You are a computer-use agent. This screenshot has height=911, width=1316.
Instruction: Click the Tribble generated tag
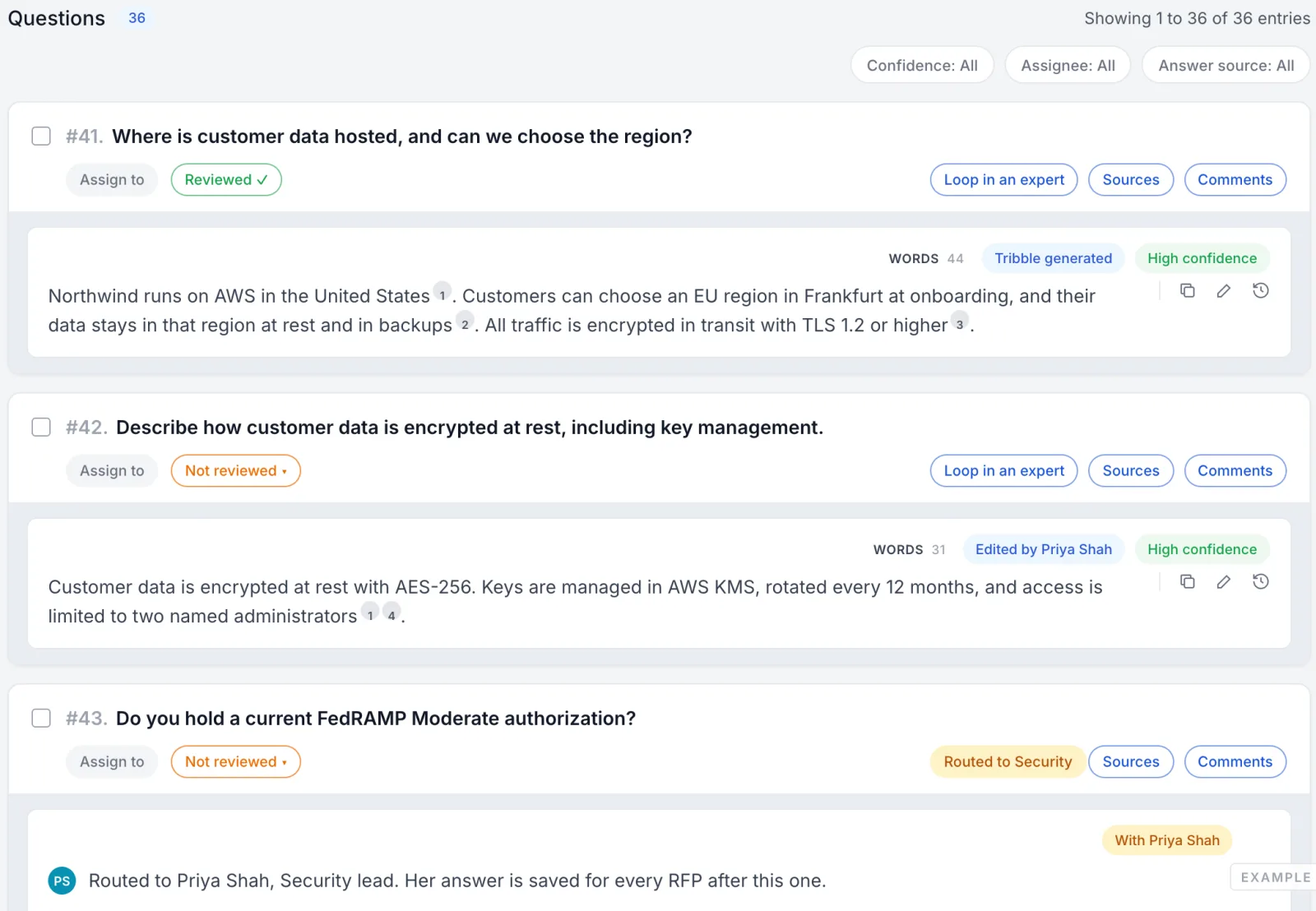pyautogui.click(x=1053, y=258)
